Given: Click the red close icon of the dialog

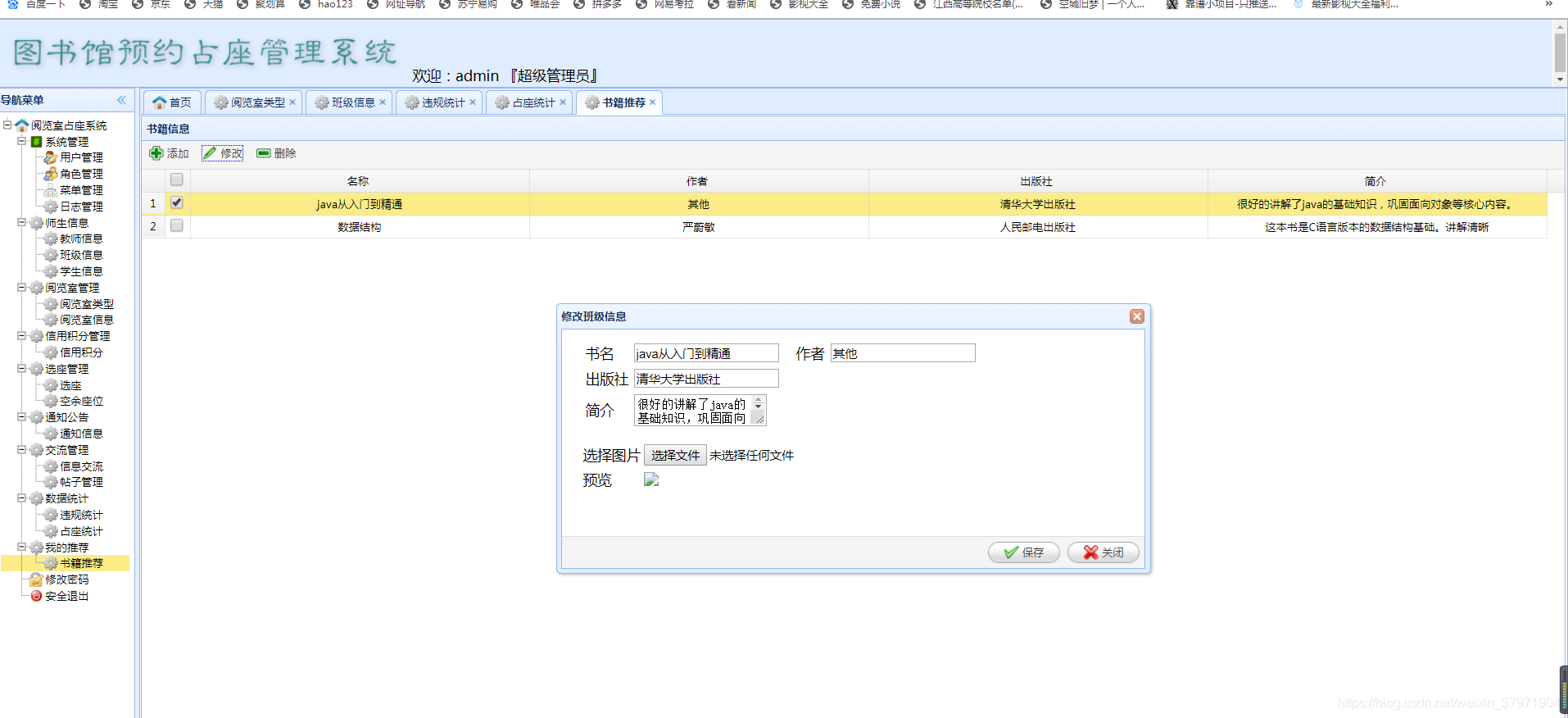Looking at the screenshot, I should pyautogui.click(x=1136, y=316).
